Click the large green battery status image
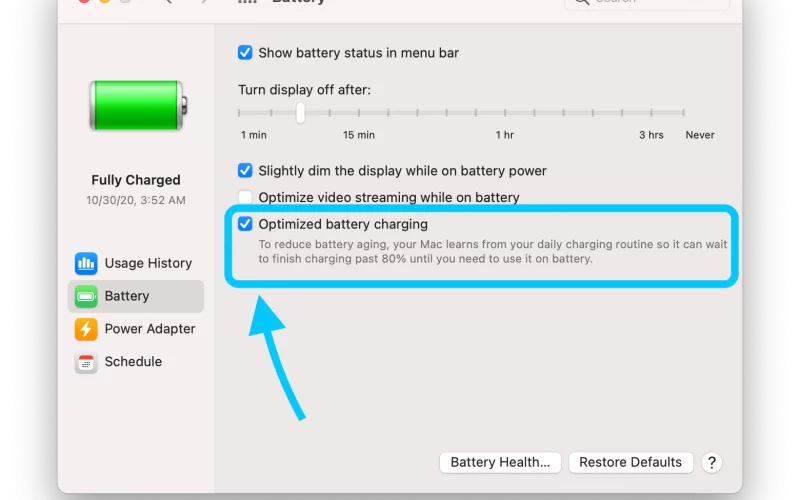 [138, 106]
